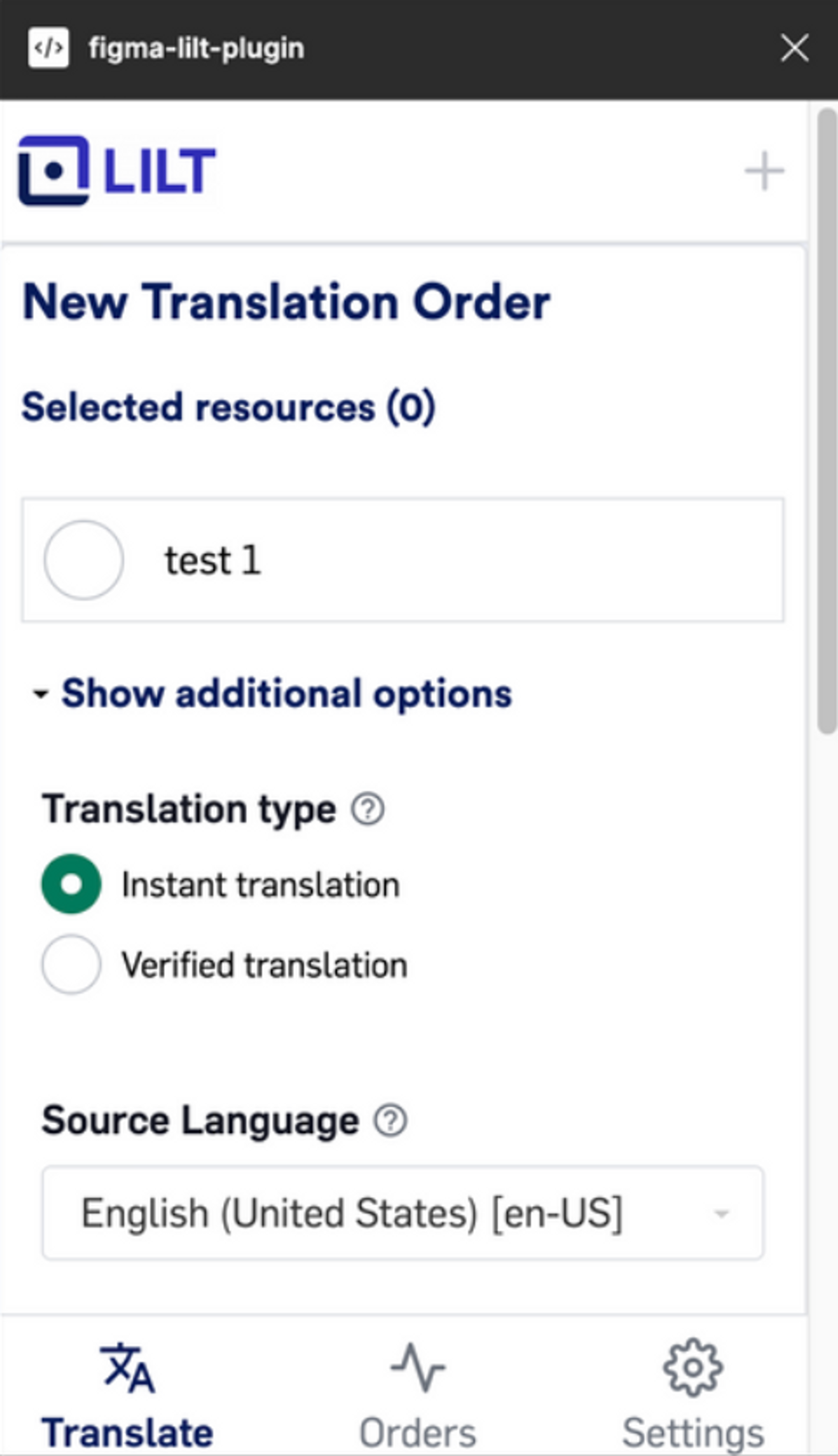The height and width of the screenshot is (1456, 838).
Task: Choose Instant translation radio button
Action: 71,884
